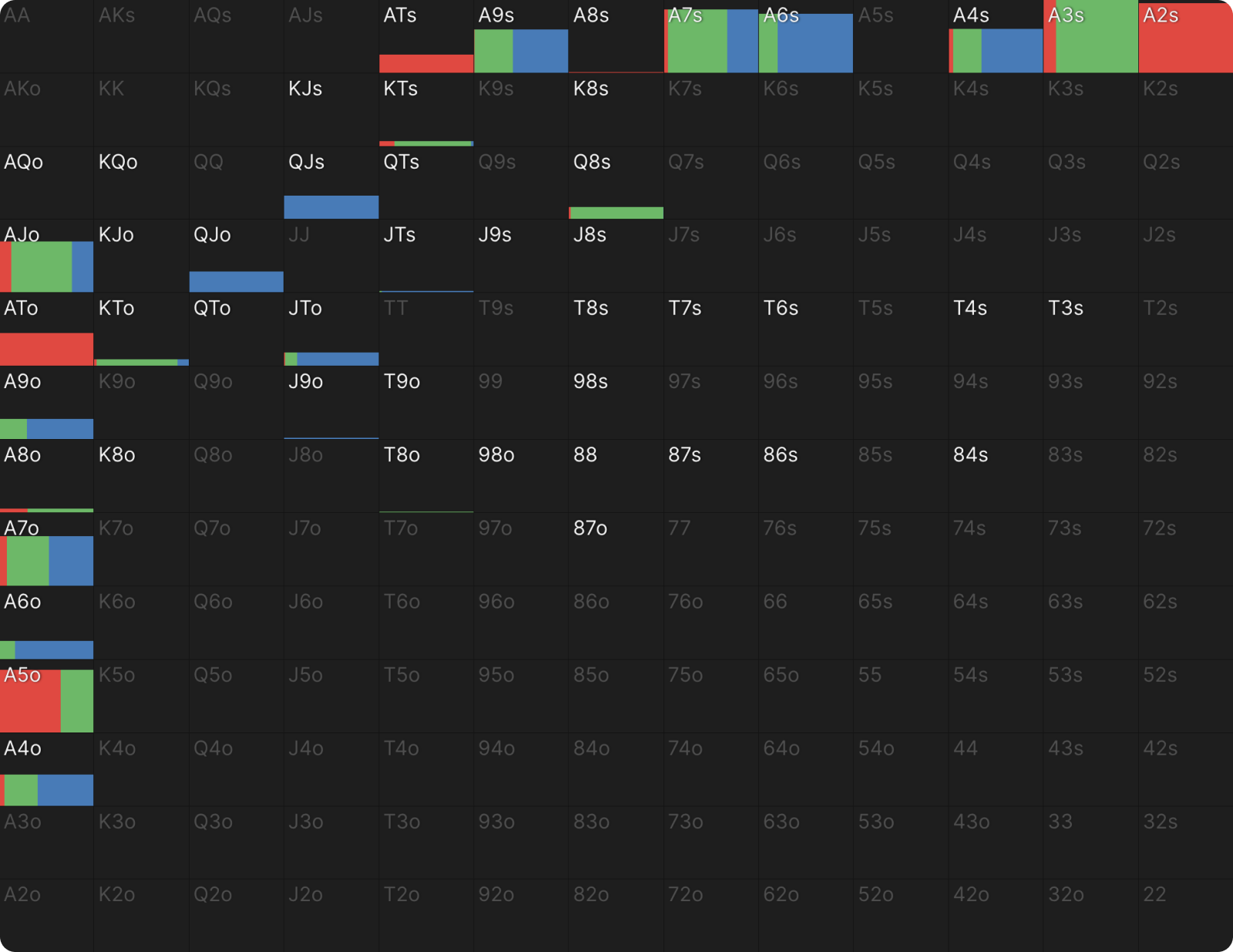Select the A5o cell
The image size is (1233, 952).
[x=47, y=696]
